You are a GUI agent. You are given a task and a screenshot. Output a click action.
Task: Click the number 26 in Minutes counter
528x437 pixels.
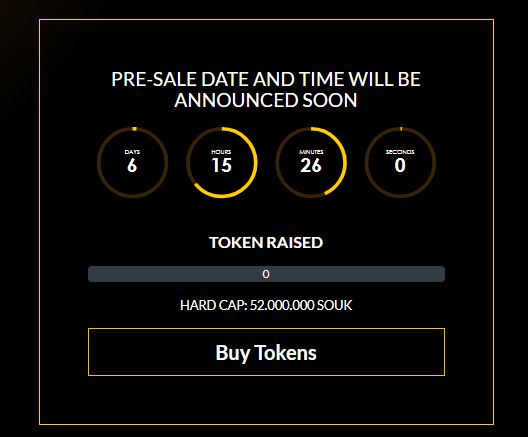(311, 165)
